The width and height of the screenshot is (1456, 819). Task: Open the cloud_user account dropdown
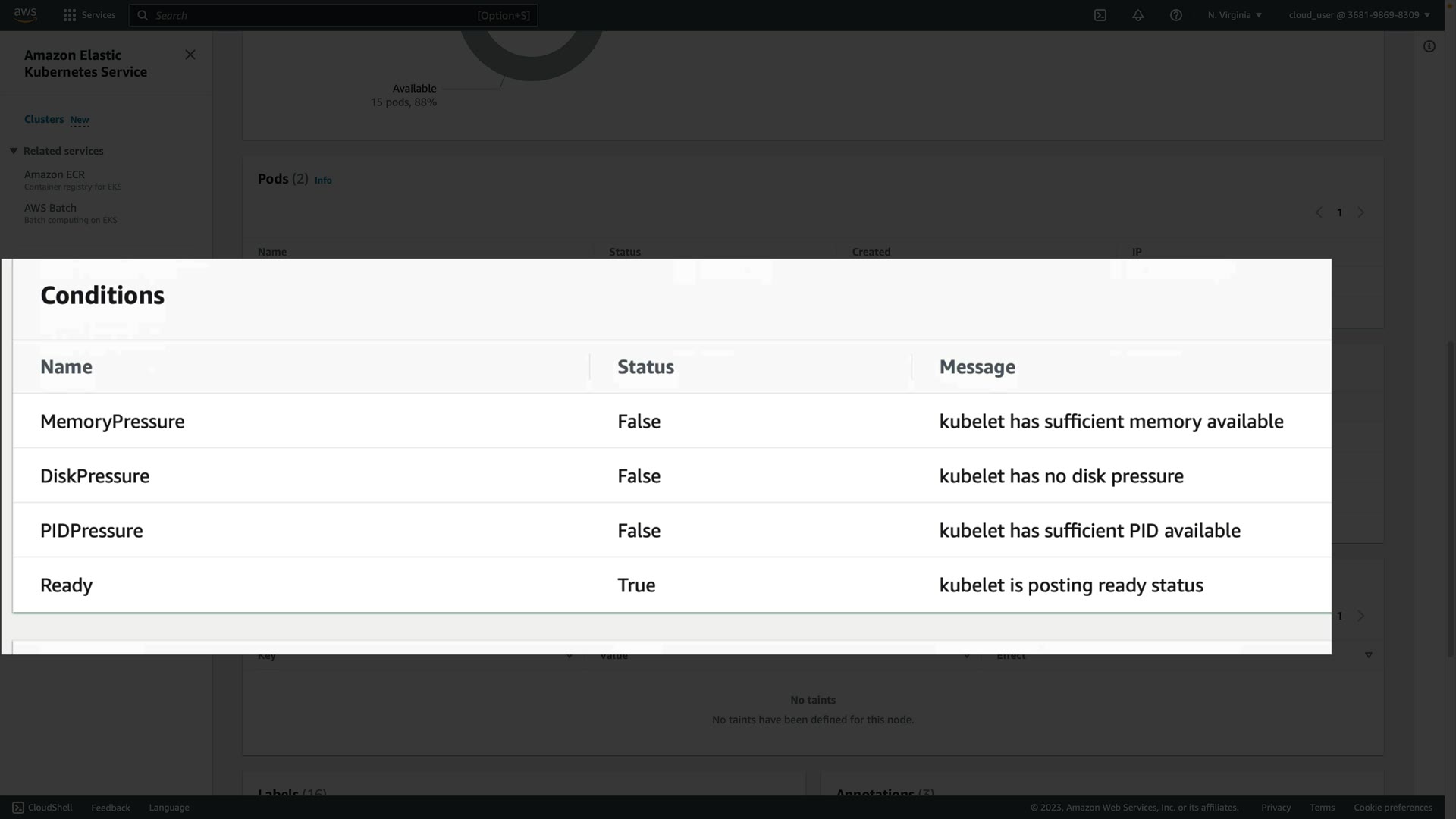[1359, 15]
